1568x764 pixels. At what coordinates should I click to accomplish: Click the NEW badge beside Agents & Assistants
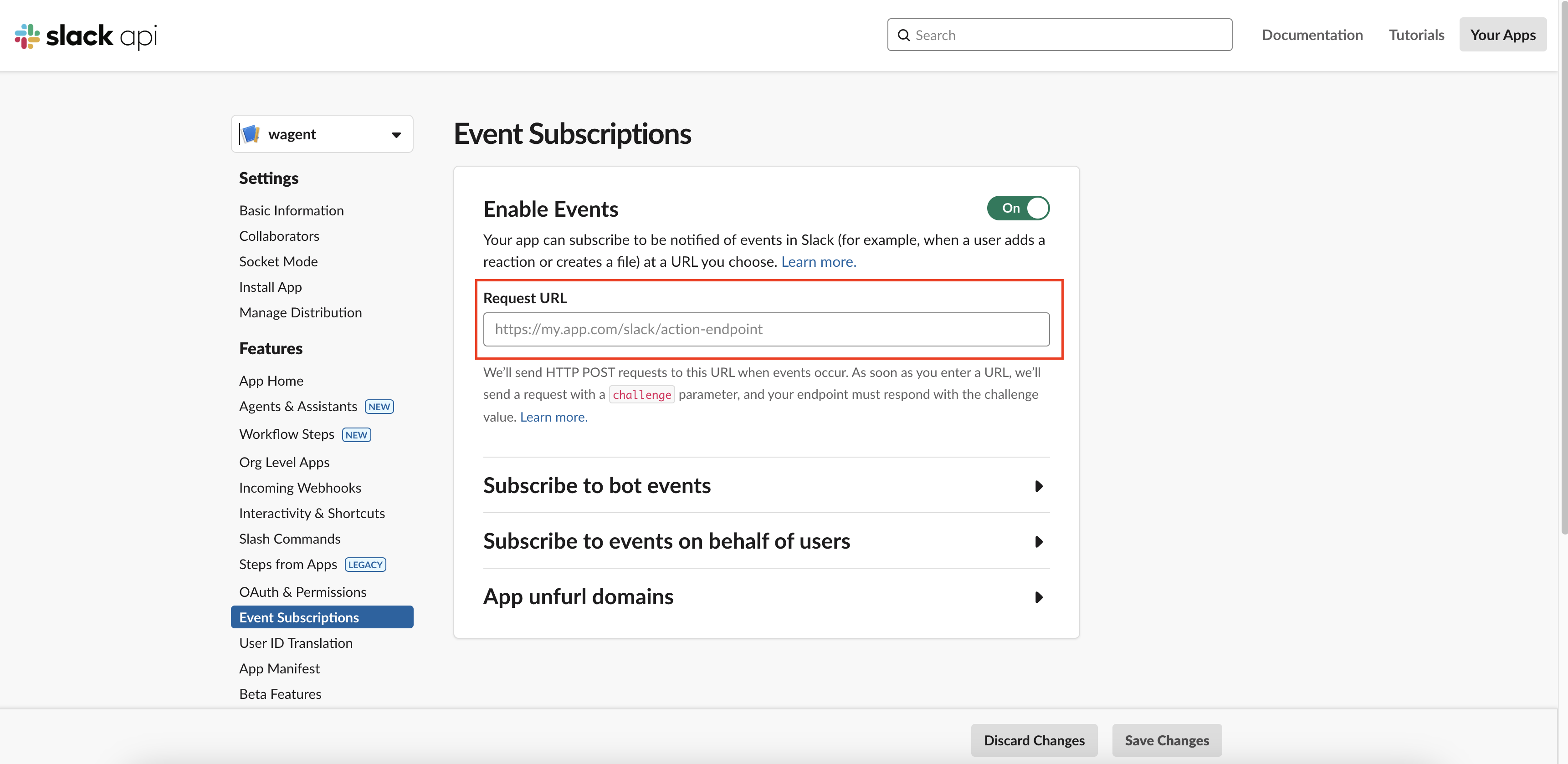click(379, 407)
